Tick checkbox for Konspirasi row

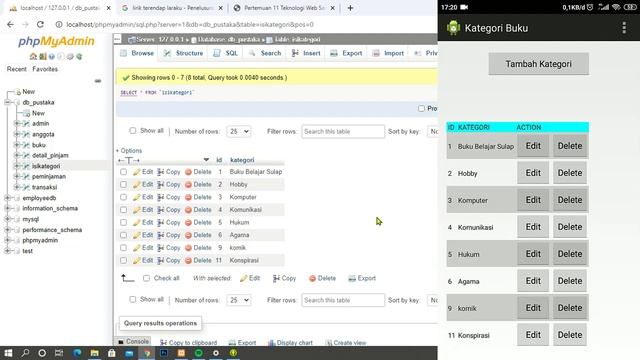tap(123, 260)
